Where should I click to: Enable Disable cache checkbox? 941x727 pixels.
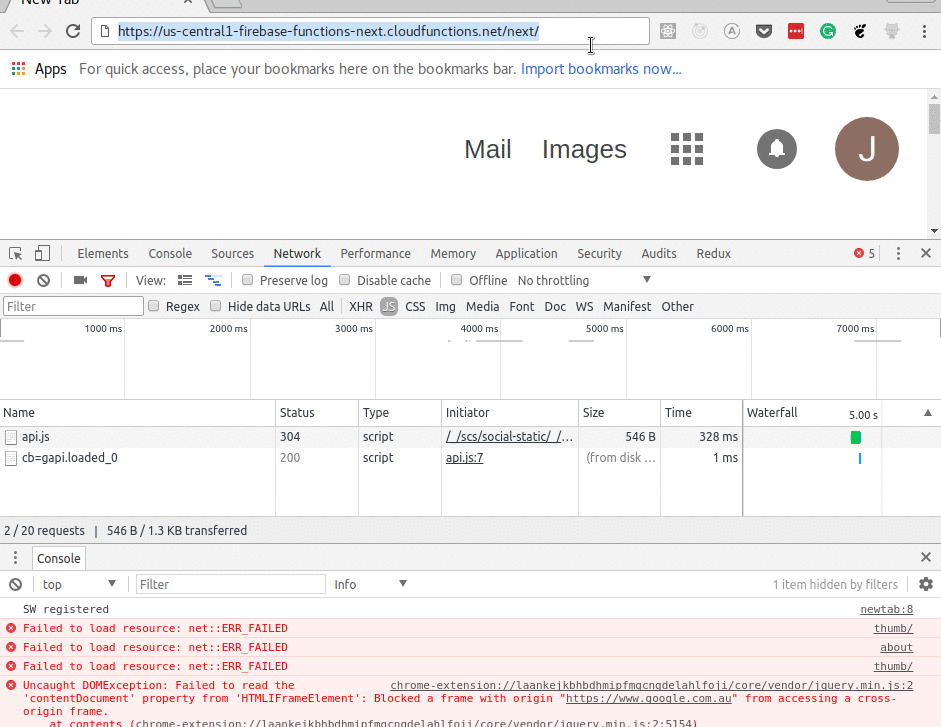(344, 280)
